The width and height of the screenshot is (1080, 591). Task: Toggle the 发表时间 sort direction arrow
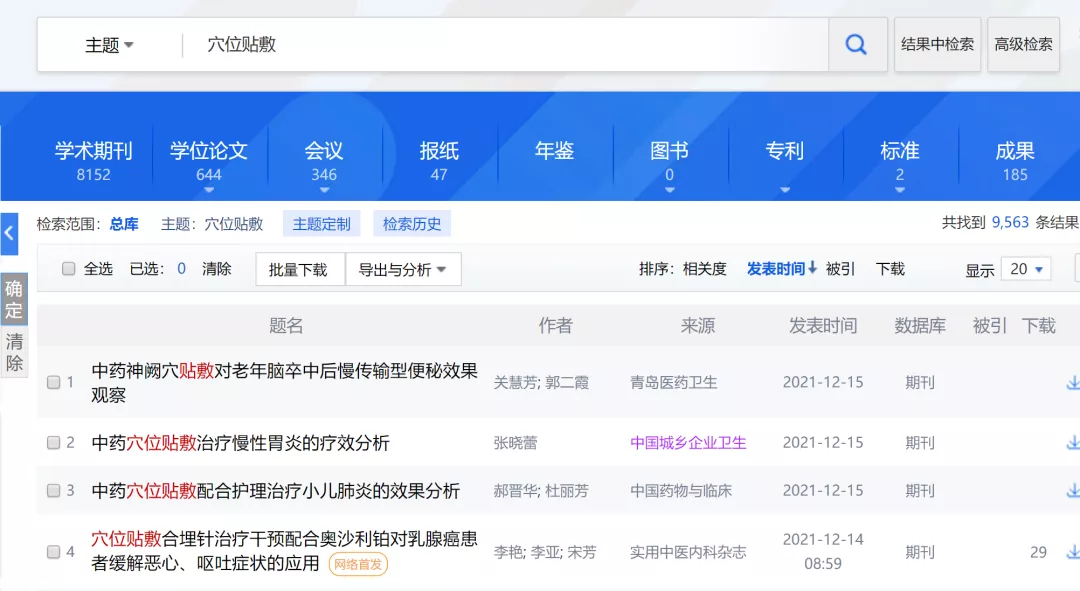(813, 268)
